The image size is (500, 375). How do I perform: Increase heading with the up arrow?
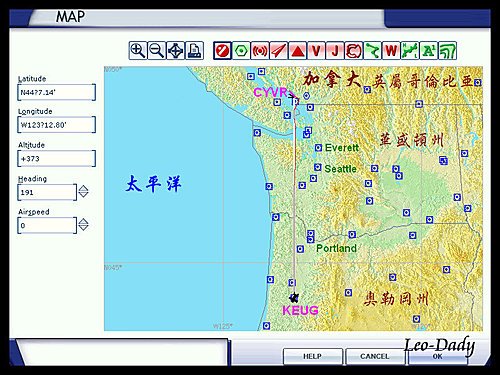(x=83, y=188)
